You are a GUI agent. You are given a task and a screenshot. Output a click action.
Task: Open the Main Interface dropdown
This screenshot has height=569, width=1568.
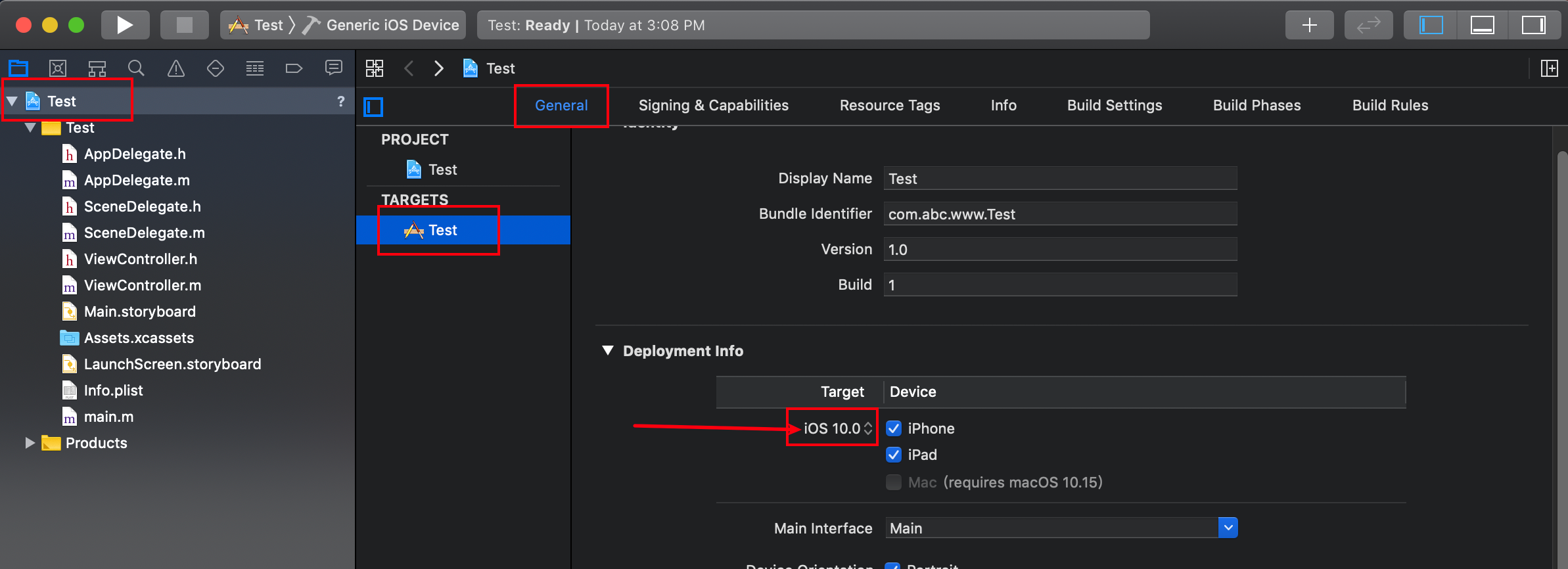(1228, 528)
